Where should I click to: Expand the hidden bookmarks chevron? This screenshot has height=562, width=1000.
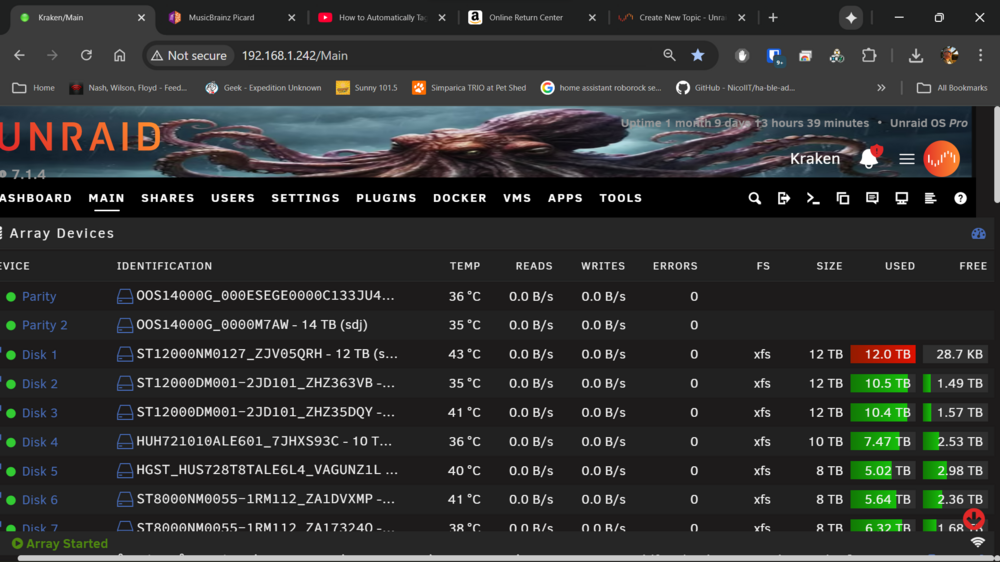(x=881, y=88)
